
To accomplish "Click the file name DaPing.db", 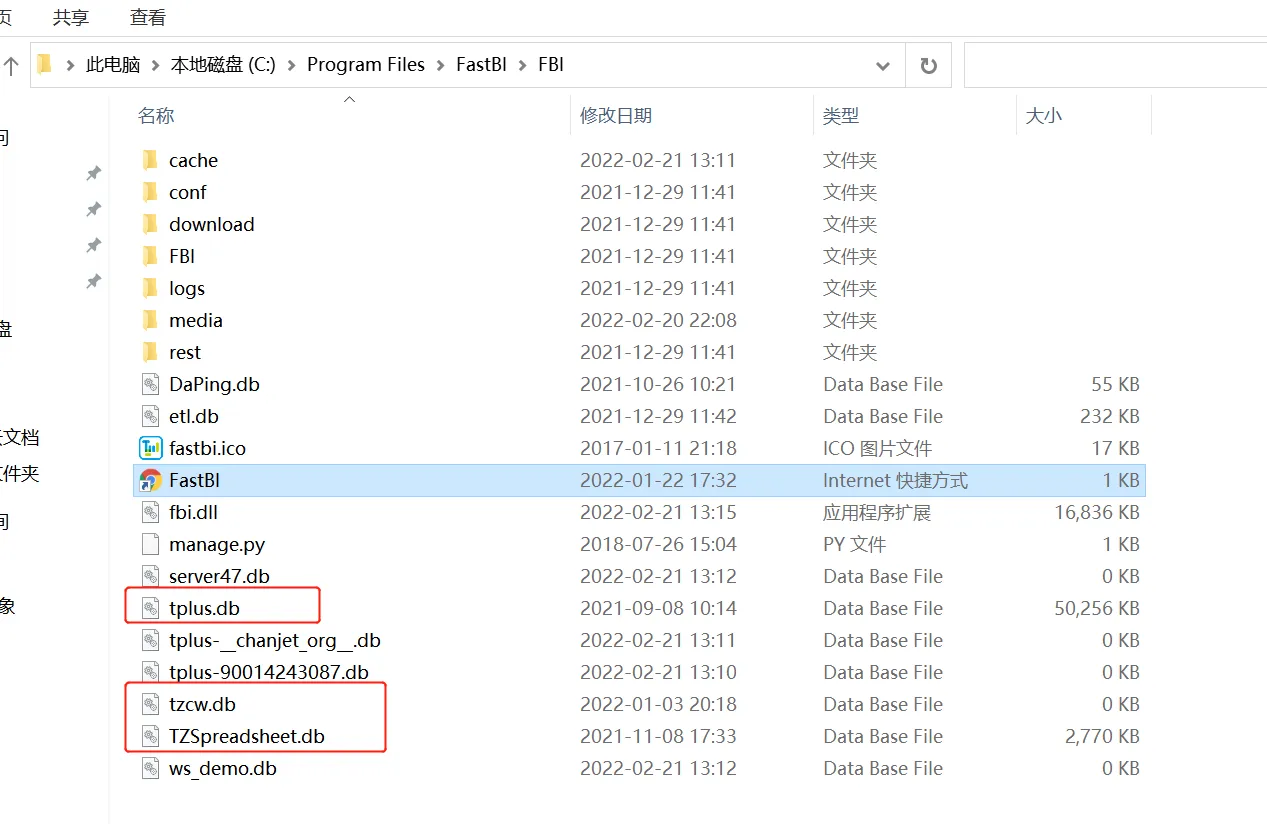I will point(214,384).
